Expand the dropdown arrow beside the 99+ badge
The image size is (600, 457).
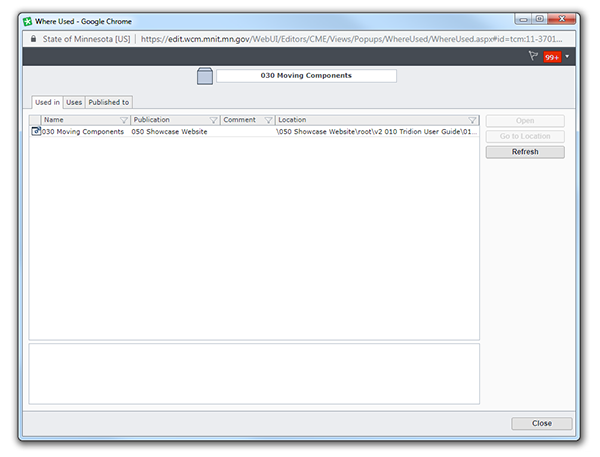click(568, 57)
